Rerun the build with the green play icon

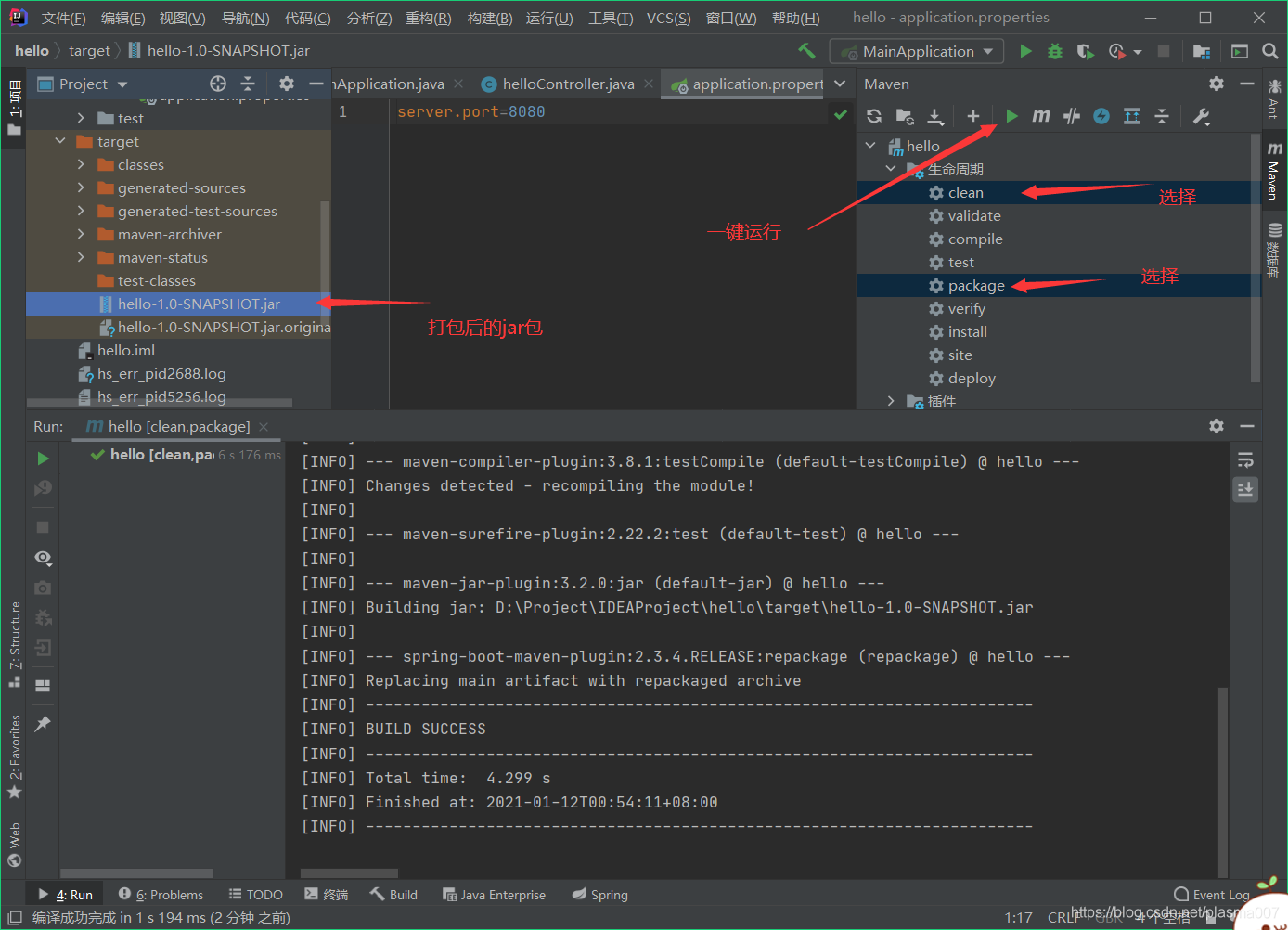(42, 458)
